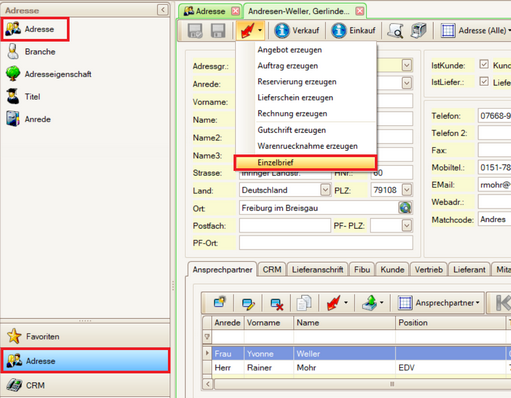Click the Telefon 2 input field
This screenshot has height=398, width=511.
pyautogui.click(x=494, y=133)
